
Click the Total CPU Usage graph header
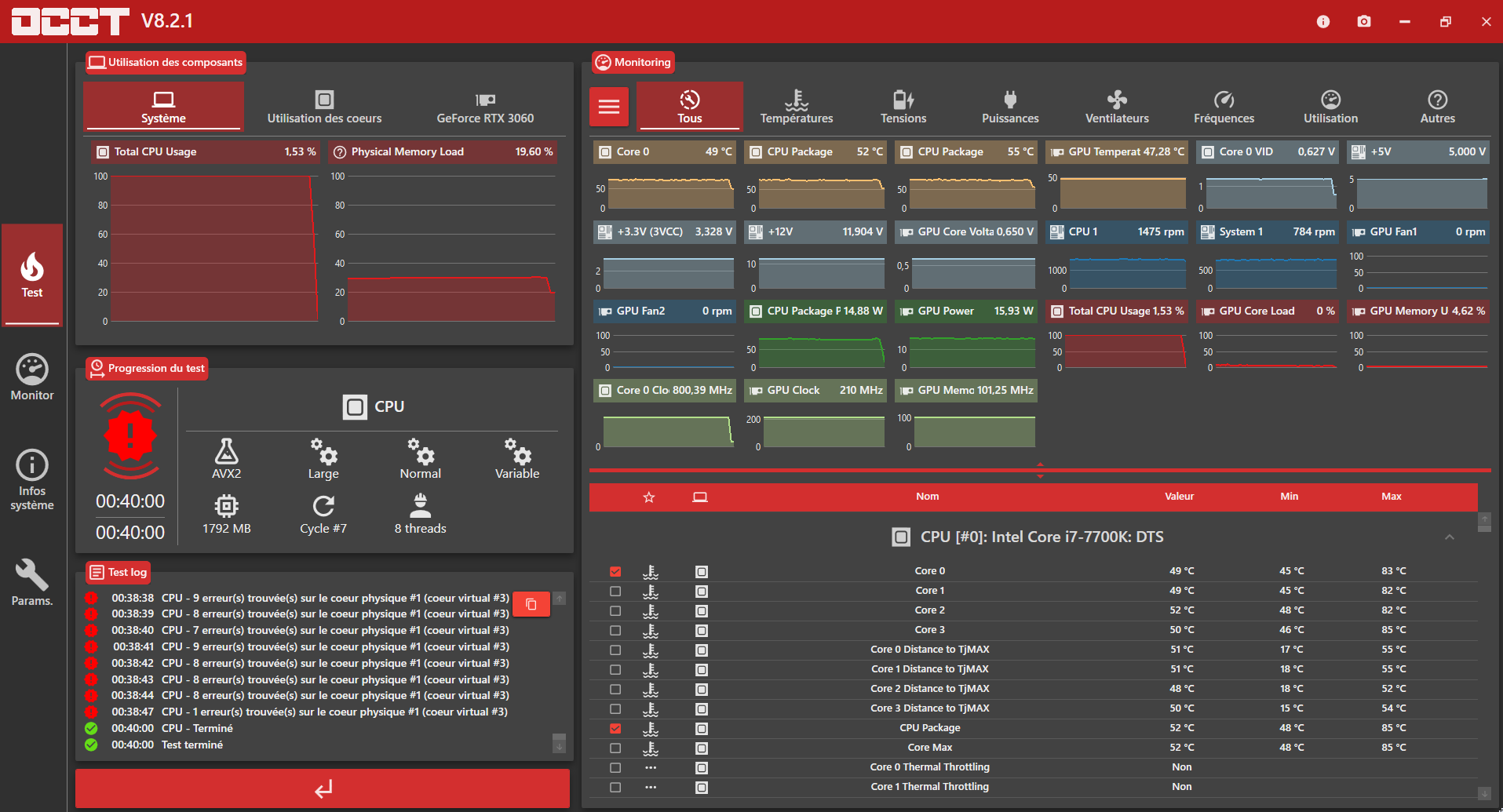[x=205, y=152]
